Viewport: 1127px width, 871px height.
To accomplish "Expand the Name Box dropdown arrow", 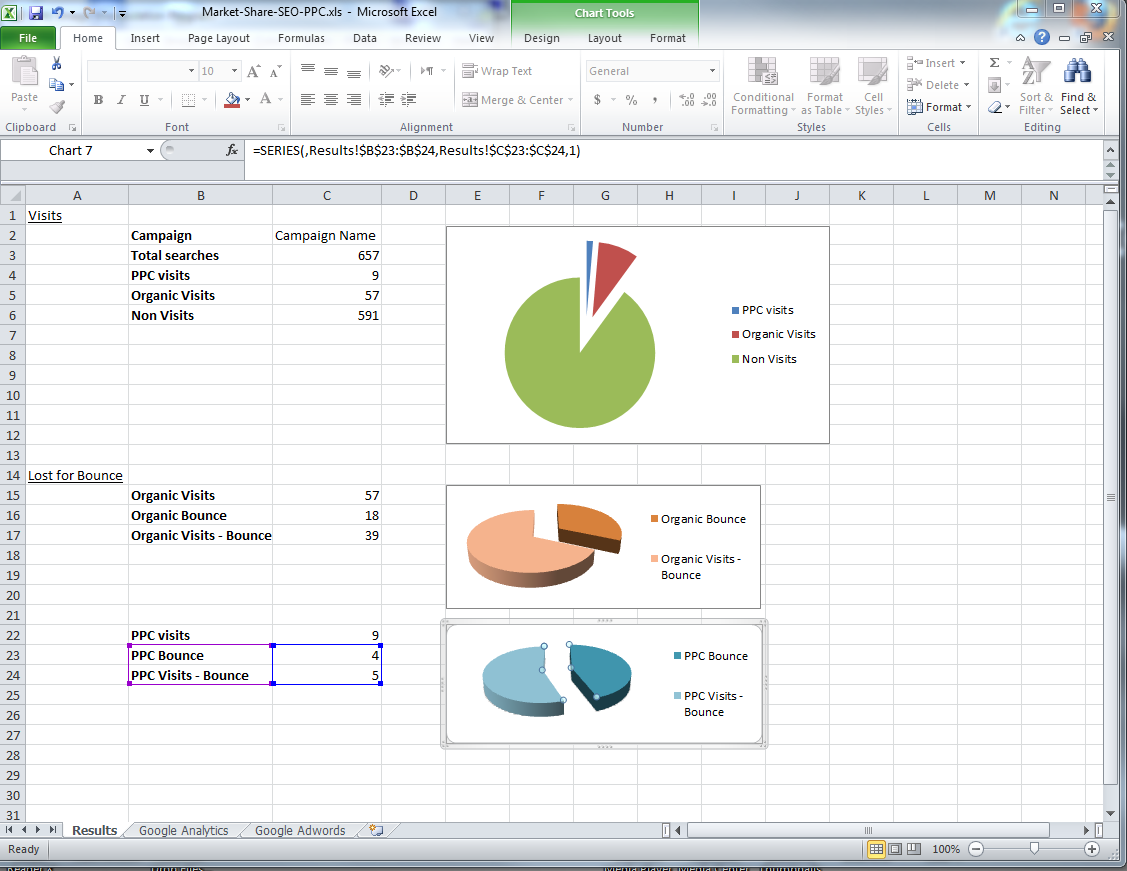I will (150, 151).
